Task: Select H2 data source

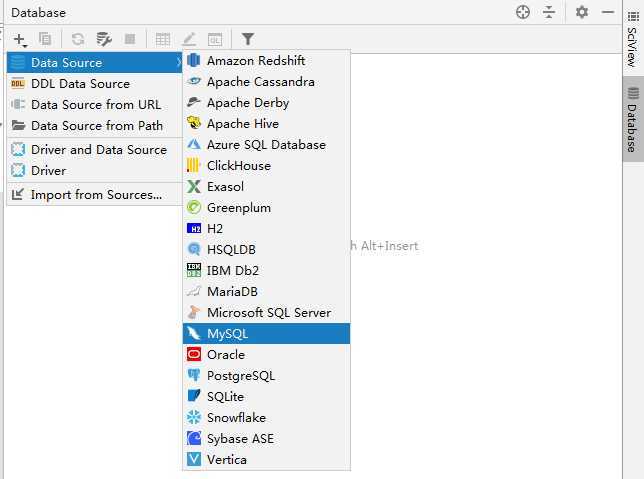Action: 267,228
